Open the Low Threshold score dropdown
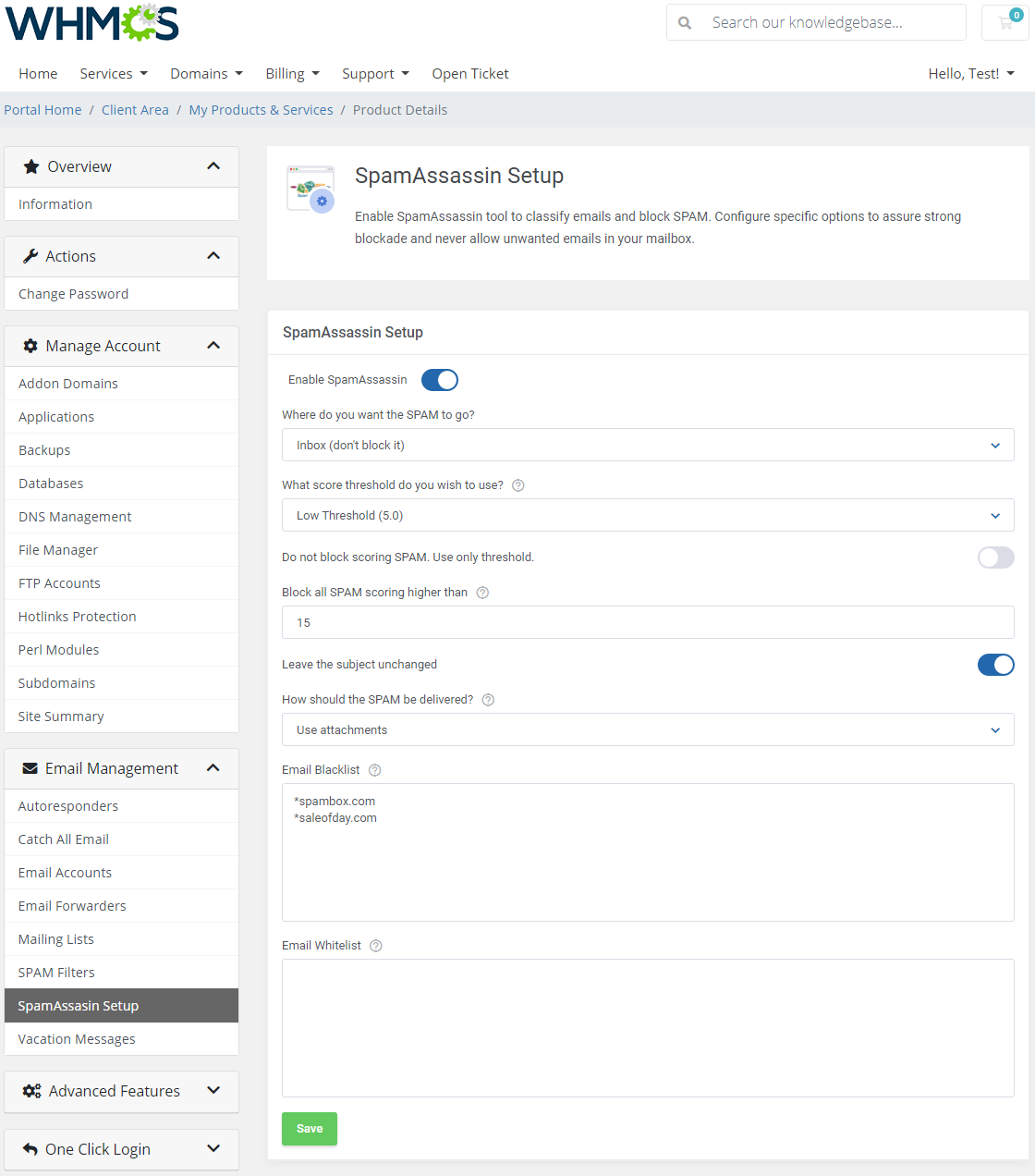The height and width of the screenshot is (1176, 1035). tap(648, 515)
